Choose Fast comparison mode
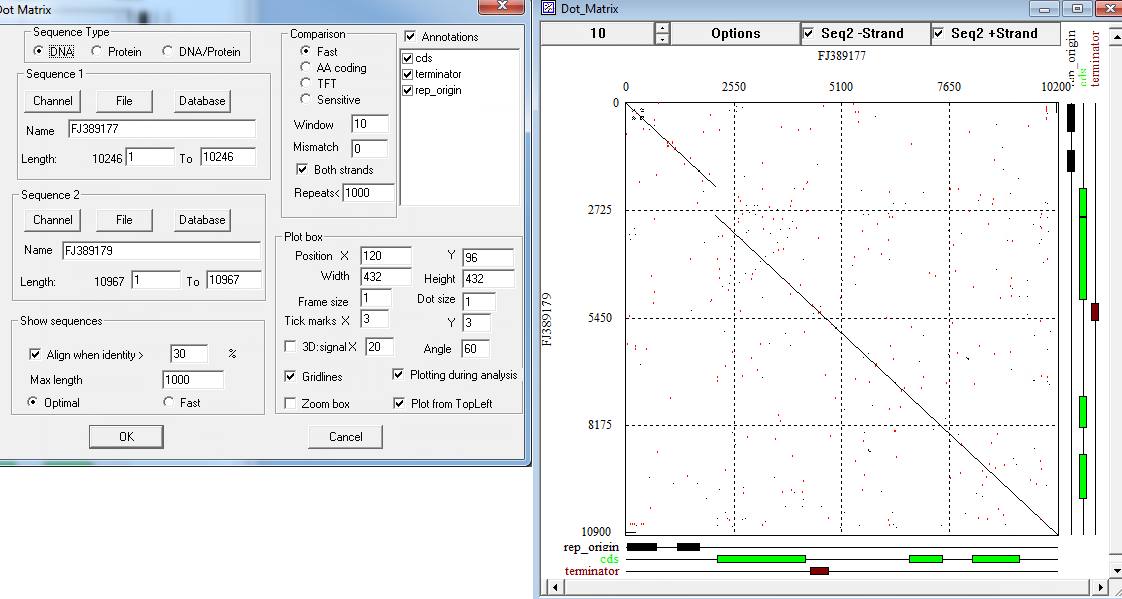This screenshot has width=1122, height=599. click(306, 52)
